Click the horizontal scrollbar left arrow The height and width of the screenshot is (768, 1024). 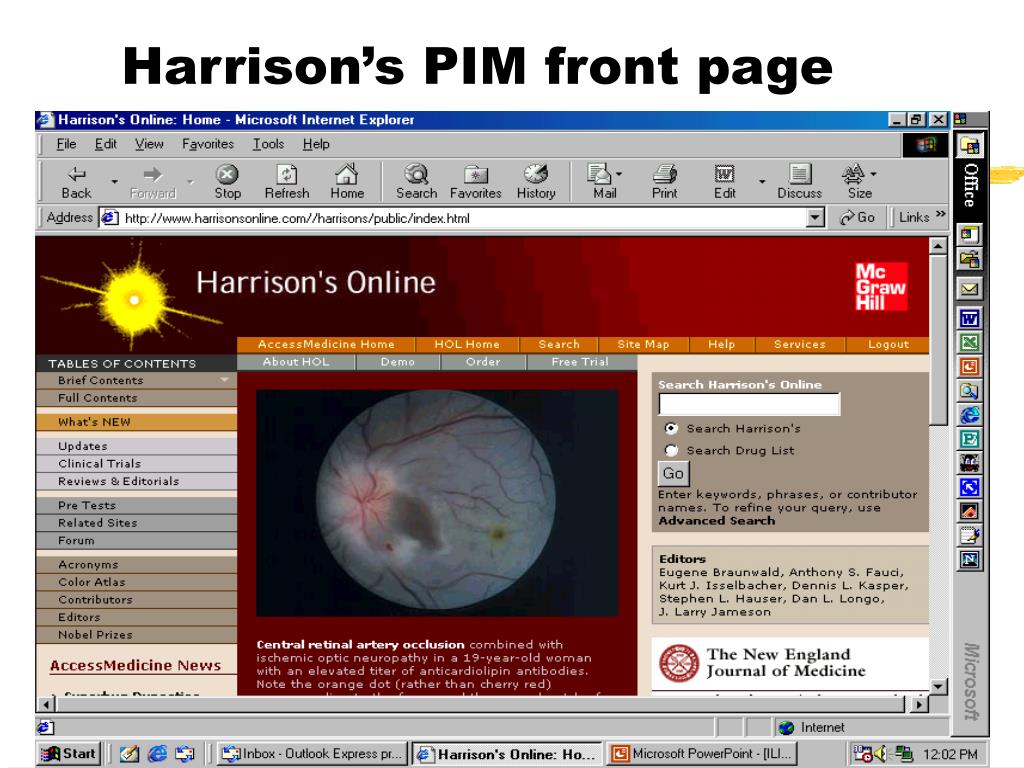[46, 705]
